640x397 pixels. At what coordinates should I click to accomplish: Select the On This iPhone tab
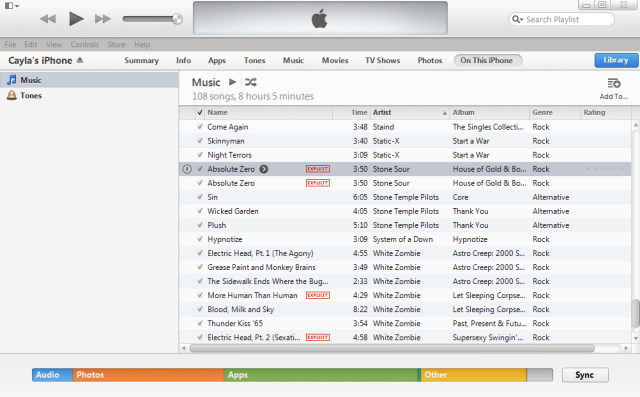[x=488, y=60]
